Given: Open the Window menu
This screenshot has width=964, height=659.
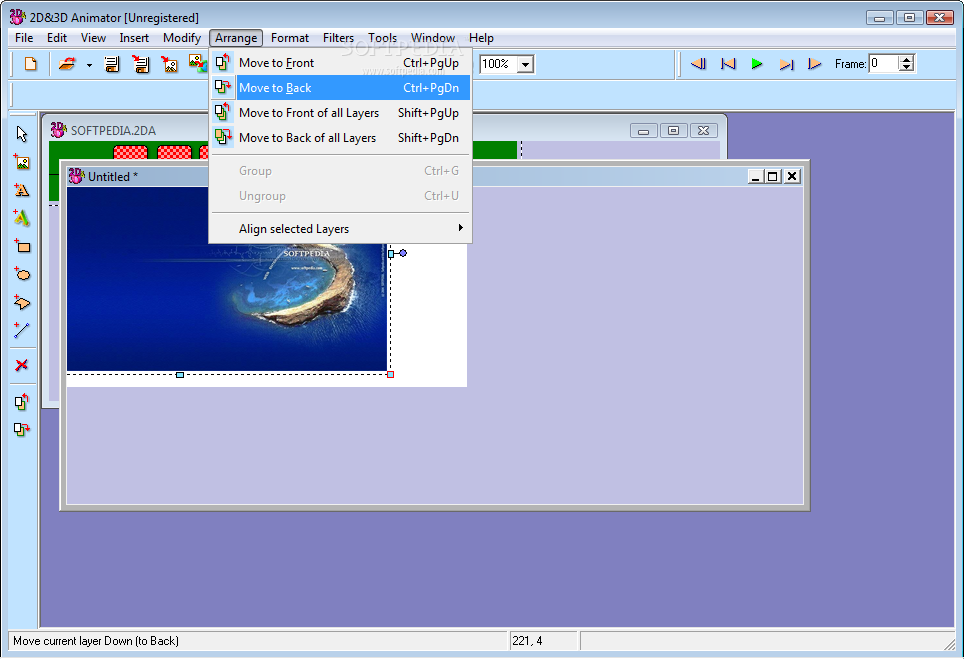Looking at the screenshot, I should tap(433, 38).
